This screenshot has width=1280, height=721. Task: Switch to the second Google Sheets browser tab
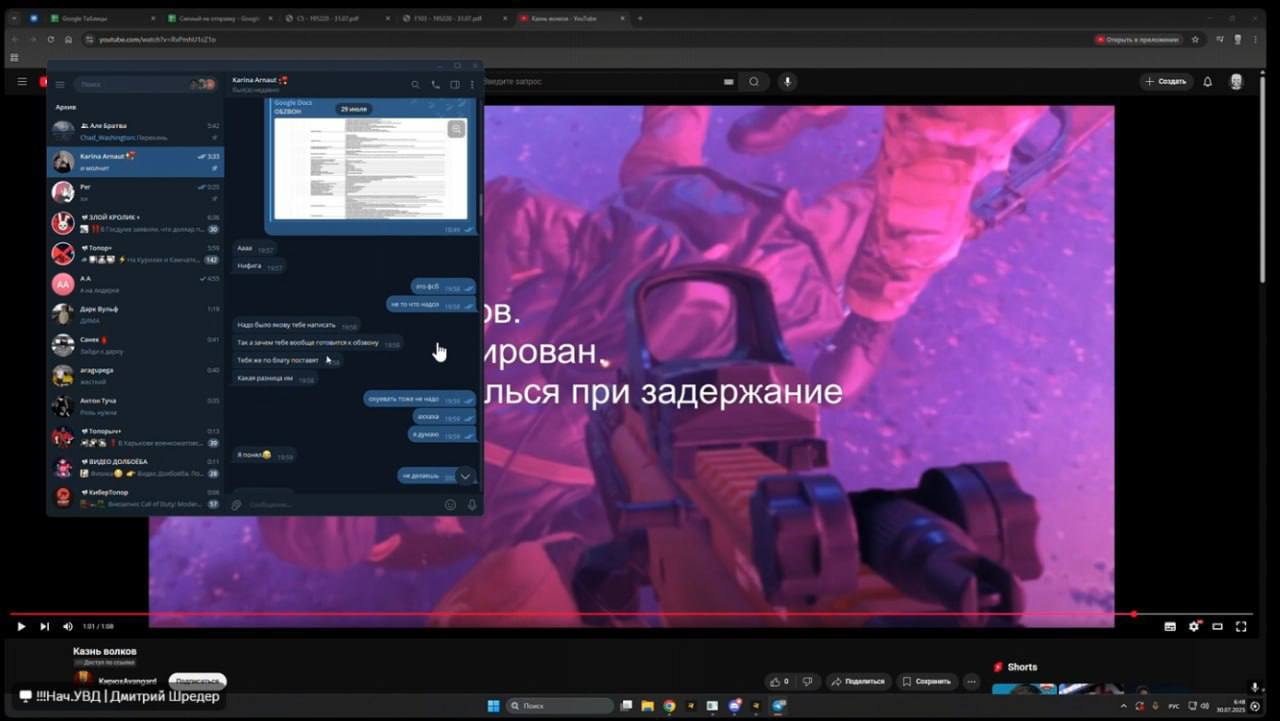coord(218,18)
